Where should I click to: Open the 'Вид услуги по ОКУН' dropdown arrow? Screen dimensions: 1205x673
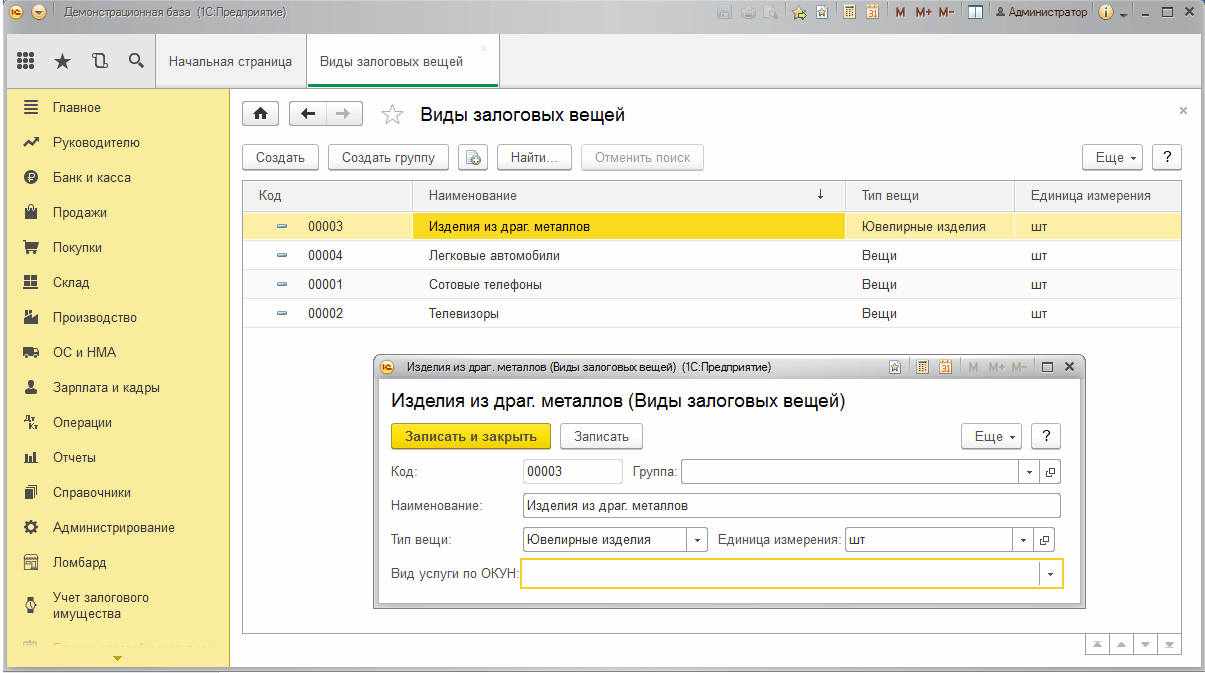coord(1051,574)
